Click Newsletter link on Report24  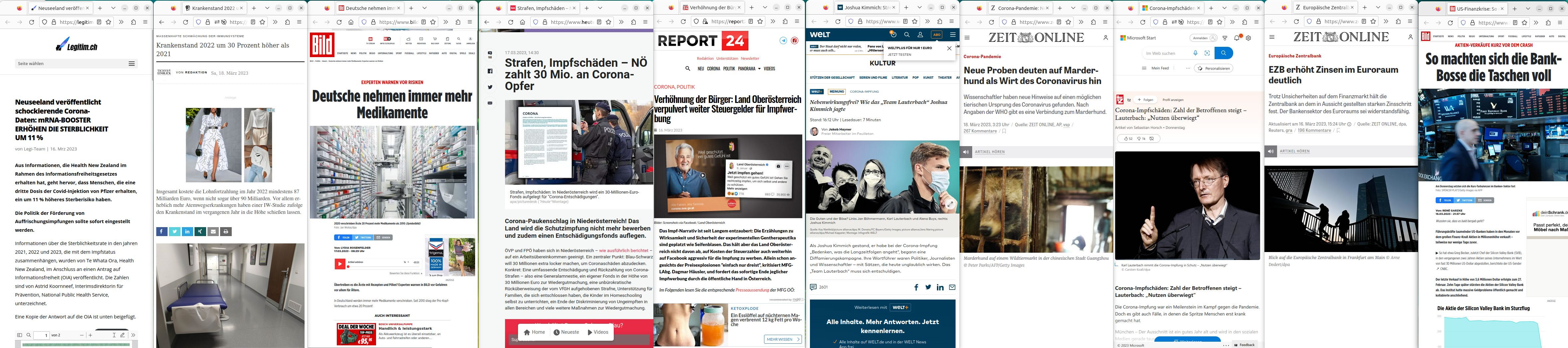[x=750, y=58]
